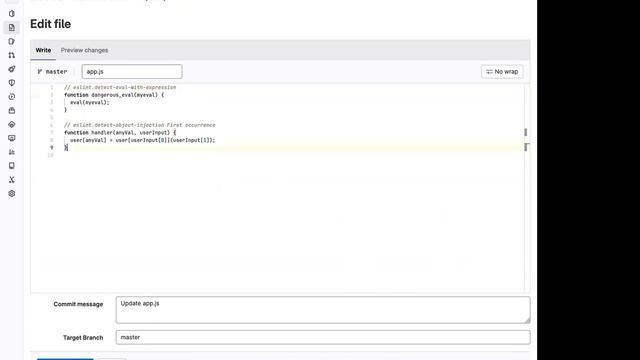Switch to the Preview changes tab

tap(84, 50)
